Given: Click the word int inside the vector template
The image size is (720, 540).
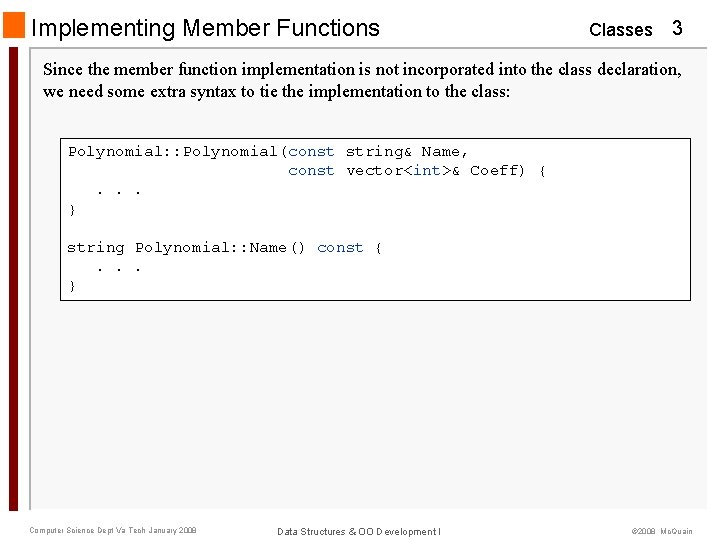Looking at the screenshot, I should [x=427, y=170].
